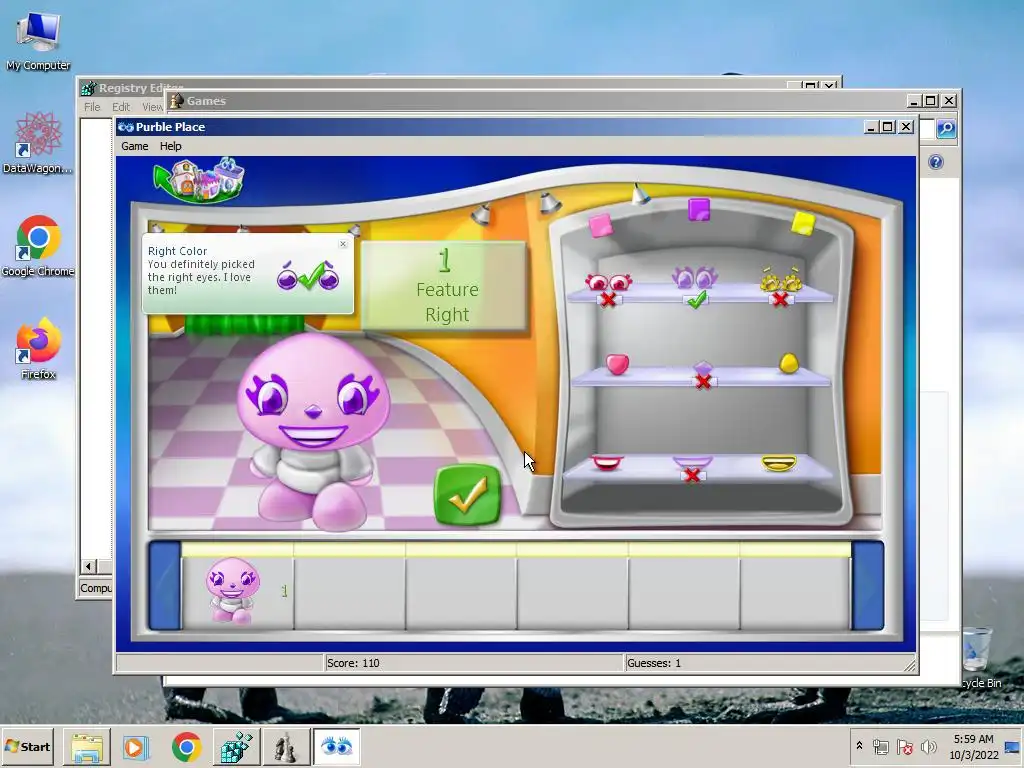
Task: Click the network tray icon
Action: pyautogui.click(x=880, y=746)
